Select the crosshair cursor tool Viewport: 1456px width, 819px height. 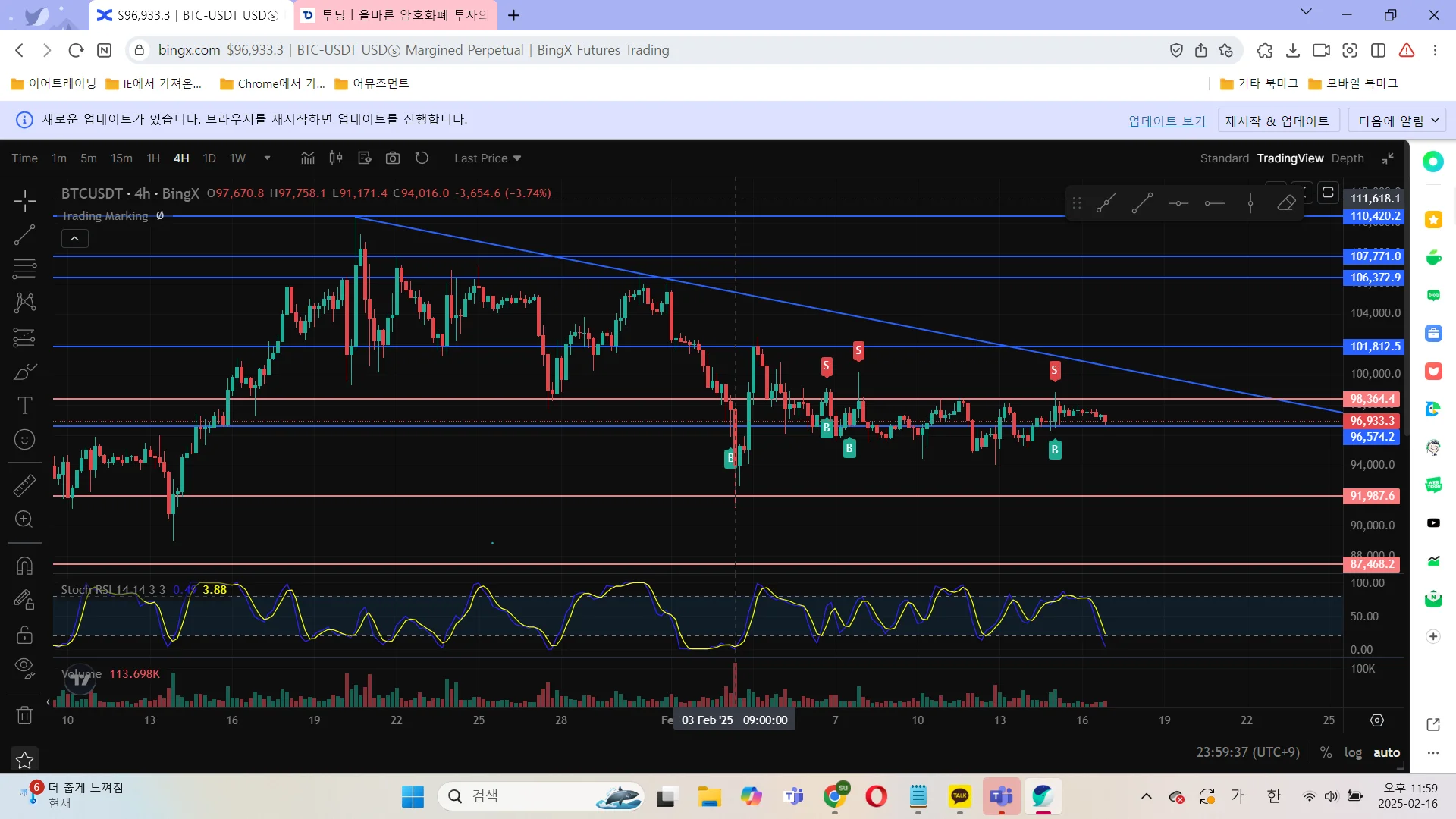(25, 201)
